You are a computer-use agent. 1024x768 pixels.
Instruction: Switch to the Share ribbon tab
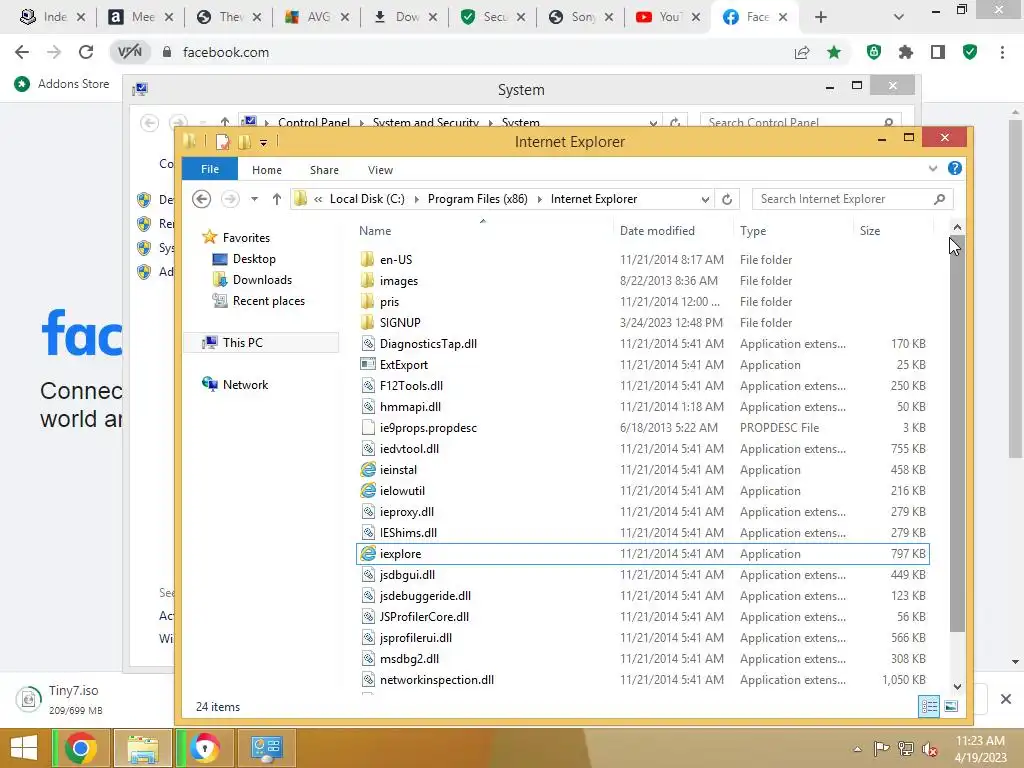click(324, 170)
